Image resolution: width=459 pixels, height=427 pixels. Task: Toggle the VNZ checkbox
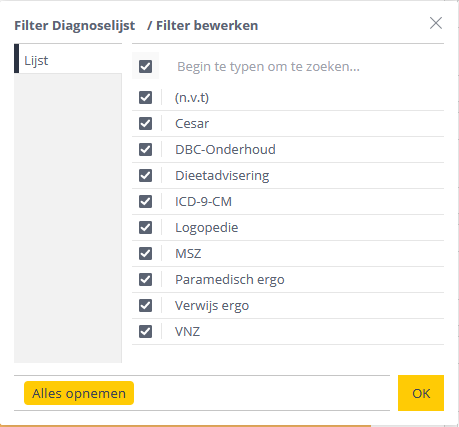pos(145,332)
